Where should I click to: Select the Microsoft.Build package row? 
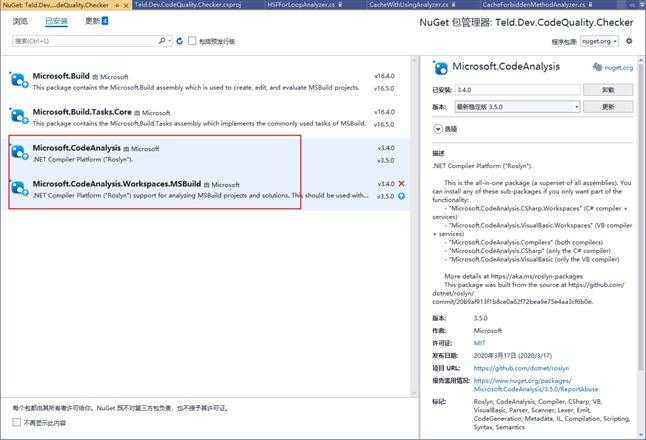coord(205,82)
